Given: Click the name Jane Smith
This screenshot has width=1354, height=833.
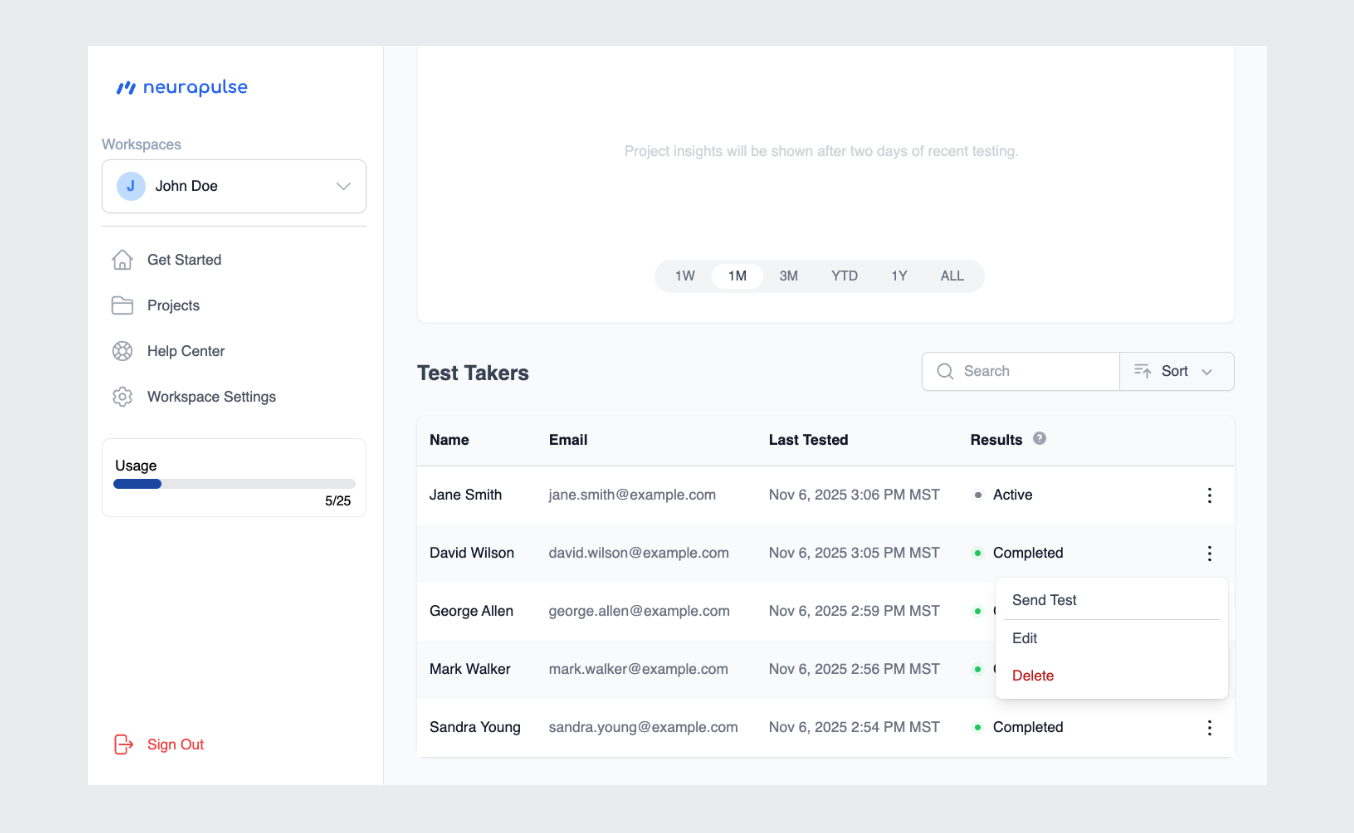Looking at the screenshot, I should point(466,495).
